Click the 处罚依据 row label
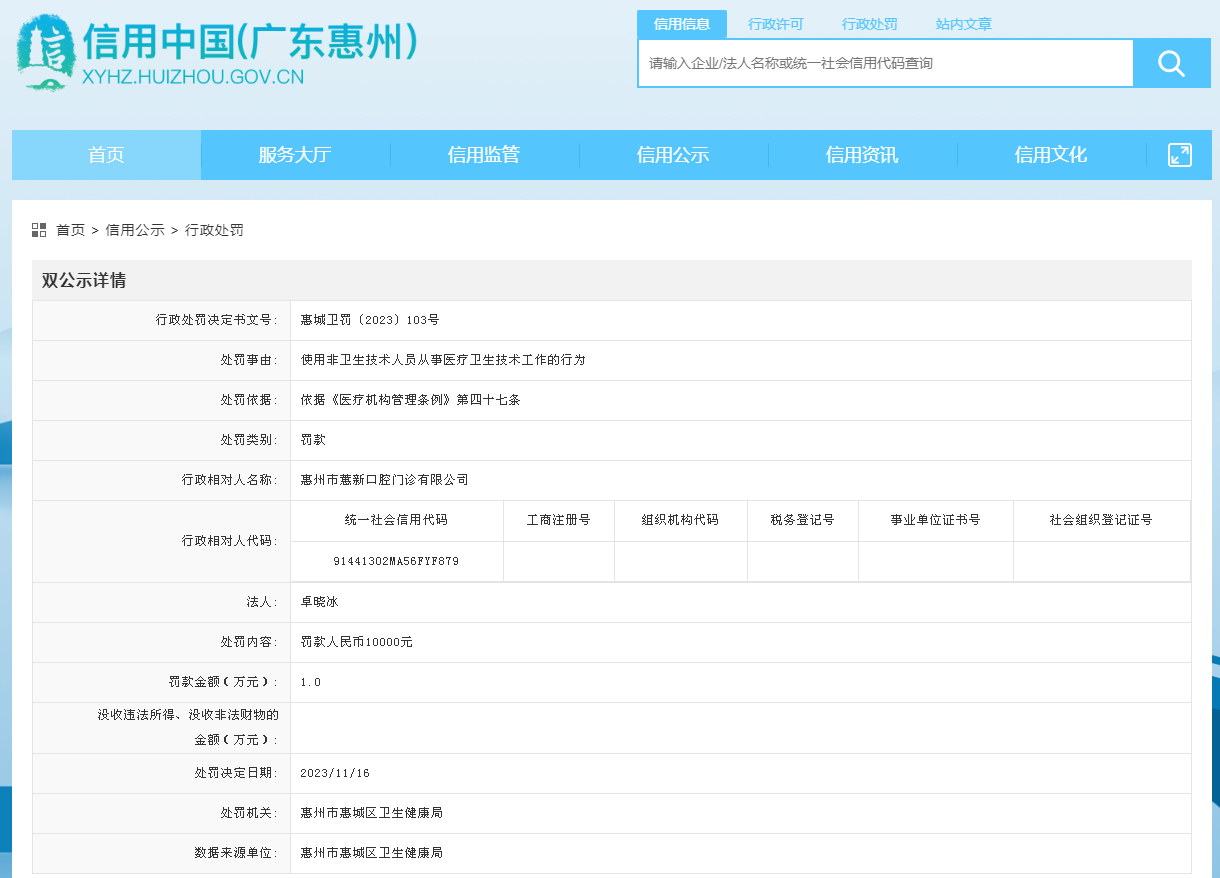Viewport: 1220px width, 878px height. click(x=250, y=400)
